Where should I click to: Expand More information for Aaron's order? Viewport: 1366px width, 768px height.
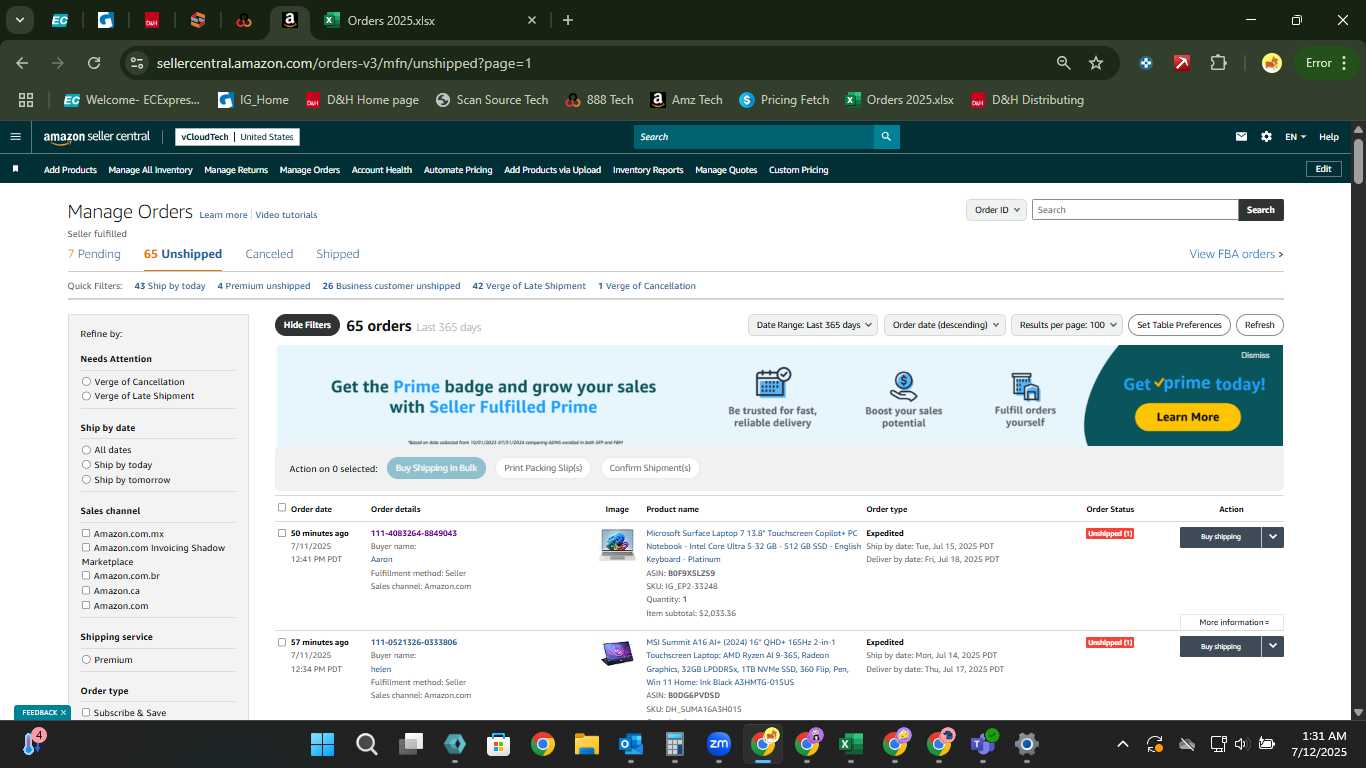pyautogui.click(x=1232, y=622)
